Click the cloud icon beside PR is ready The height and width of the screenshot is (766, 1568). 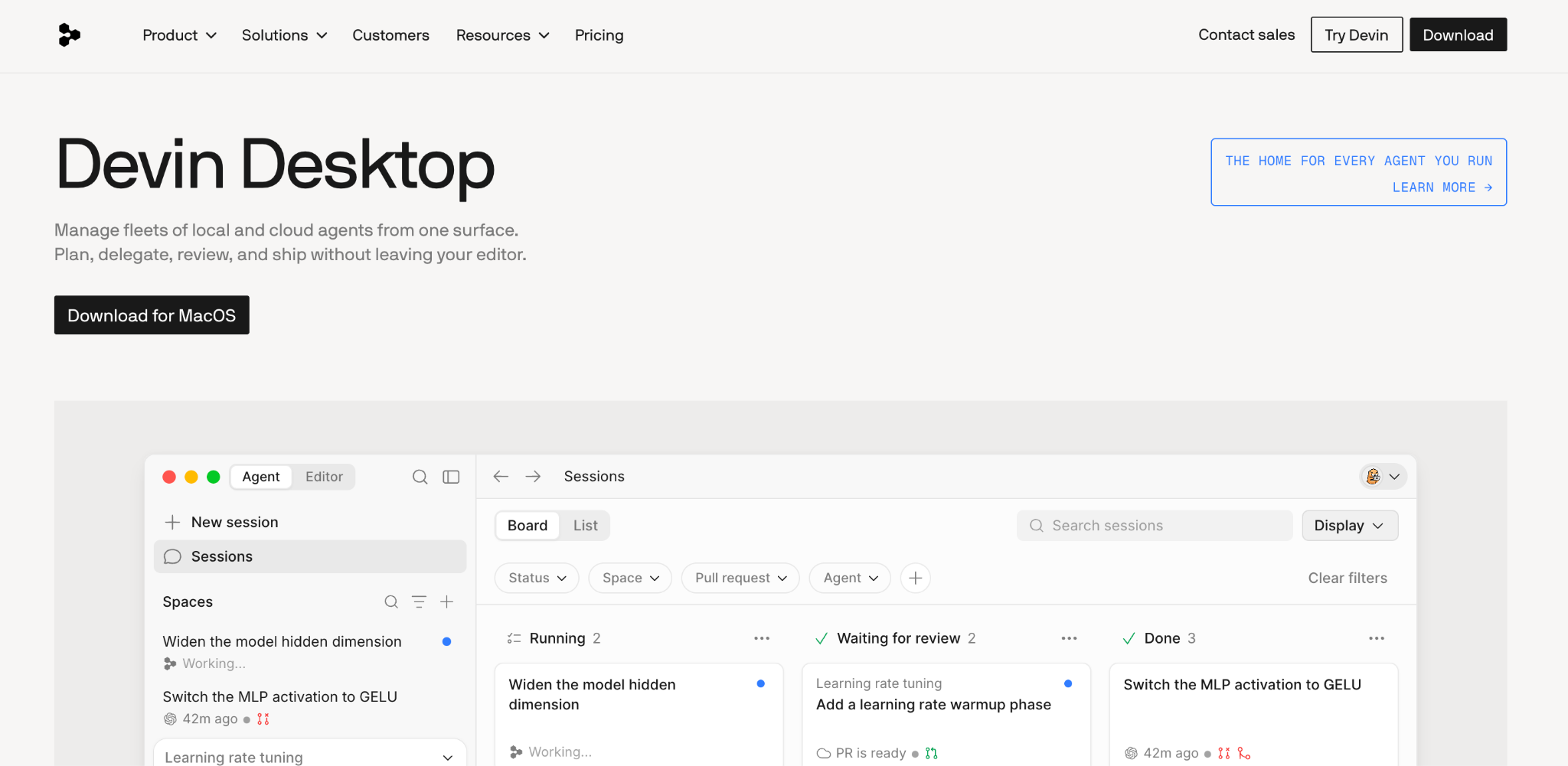(x=824, y=753)
